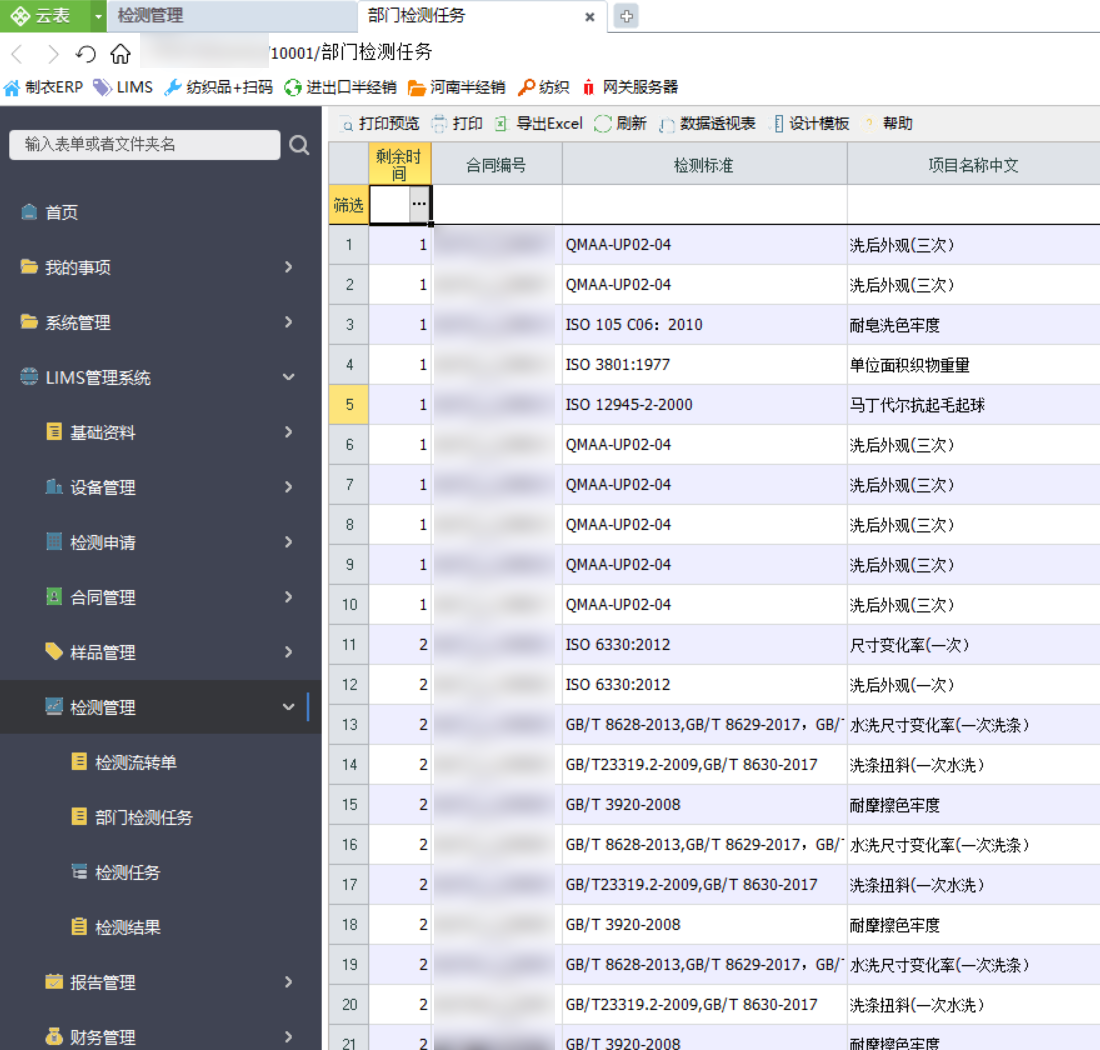Viewport: 1100px width, 1050px height.
Task: Open the 河南半经销 bookmark folder
Action: point(457,87)
